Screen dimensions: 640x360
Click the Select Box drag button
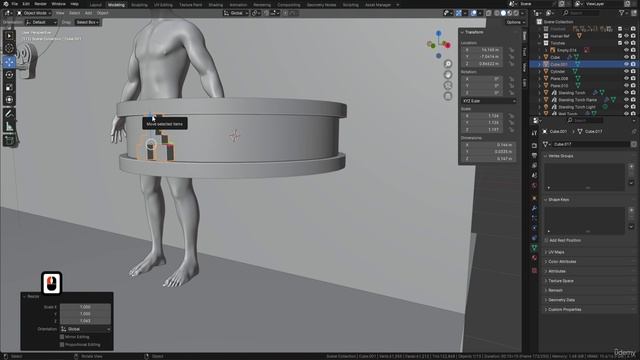pyautogui.click(x=87, y=22)
